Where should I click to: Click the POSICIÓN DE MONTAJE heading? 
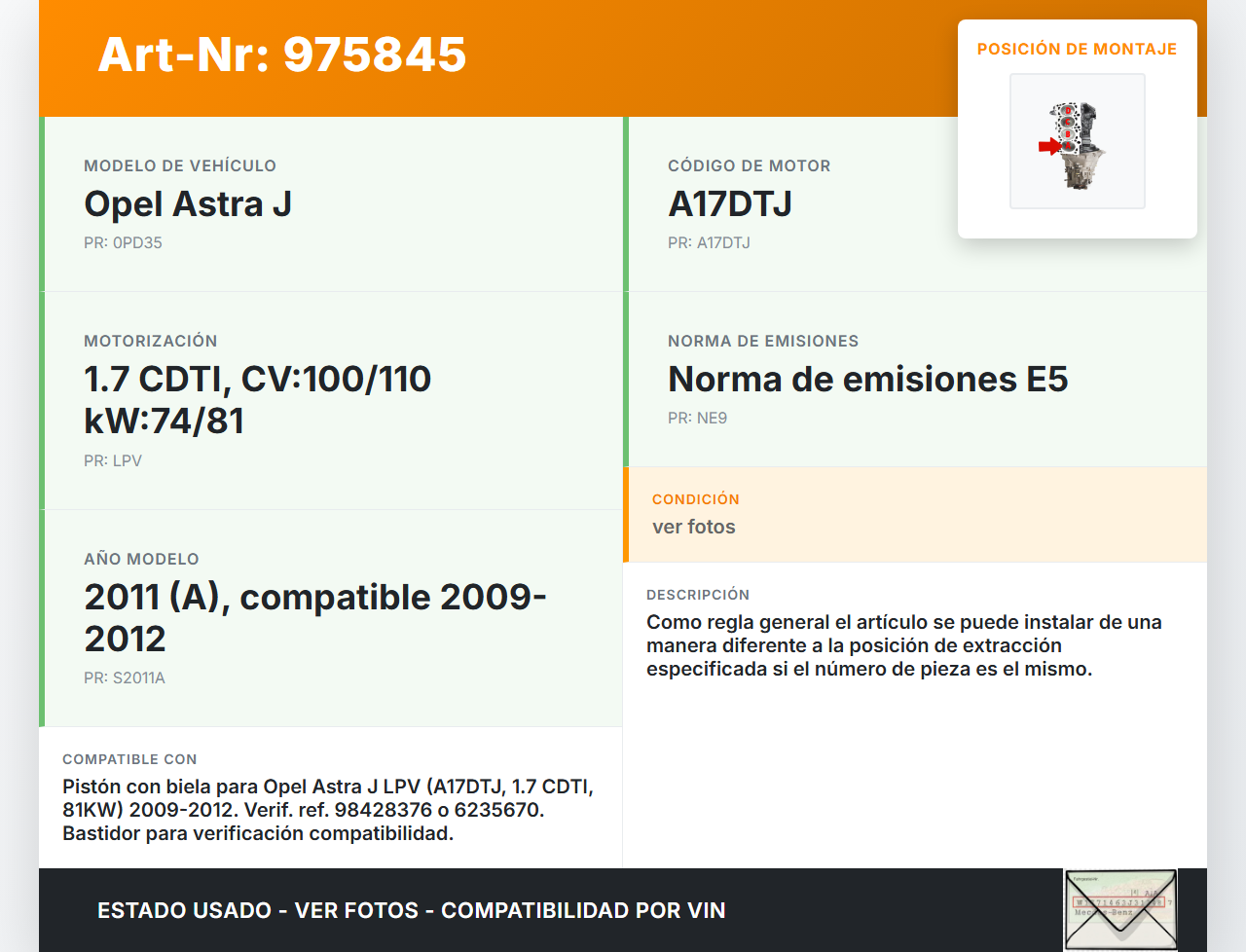1077,49
